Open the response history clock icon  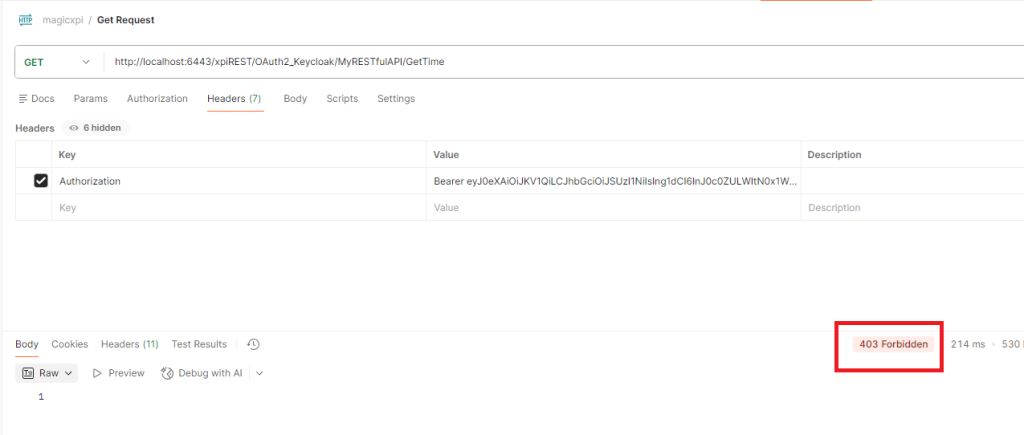[x=253, y=344]
